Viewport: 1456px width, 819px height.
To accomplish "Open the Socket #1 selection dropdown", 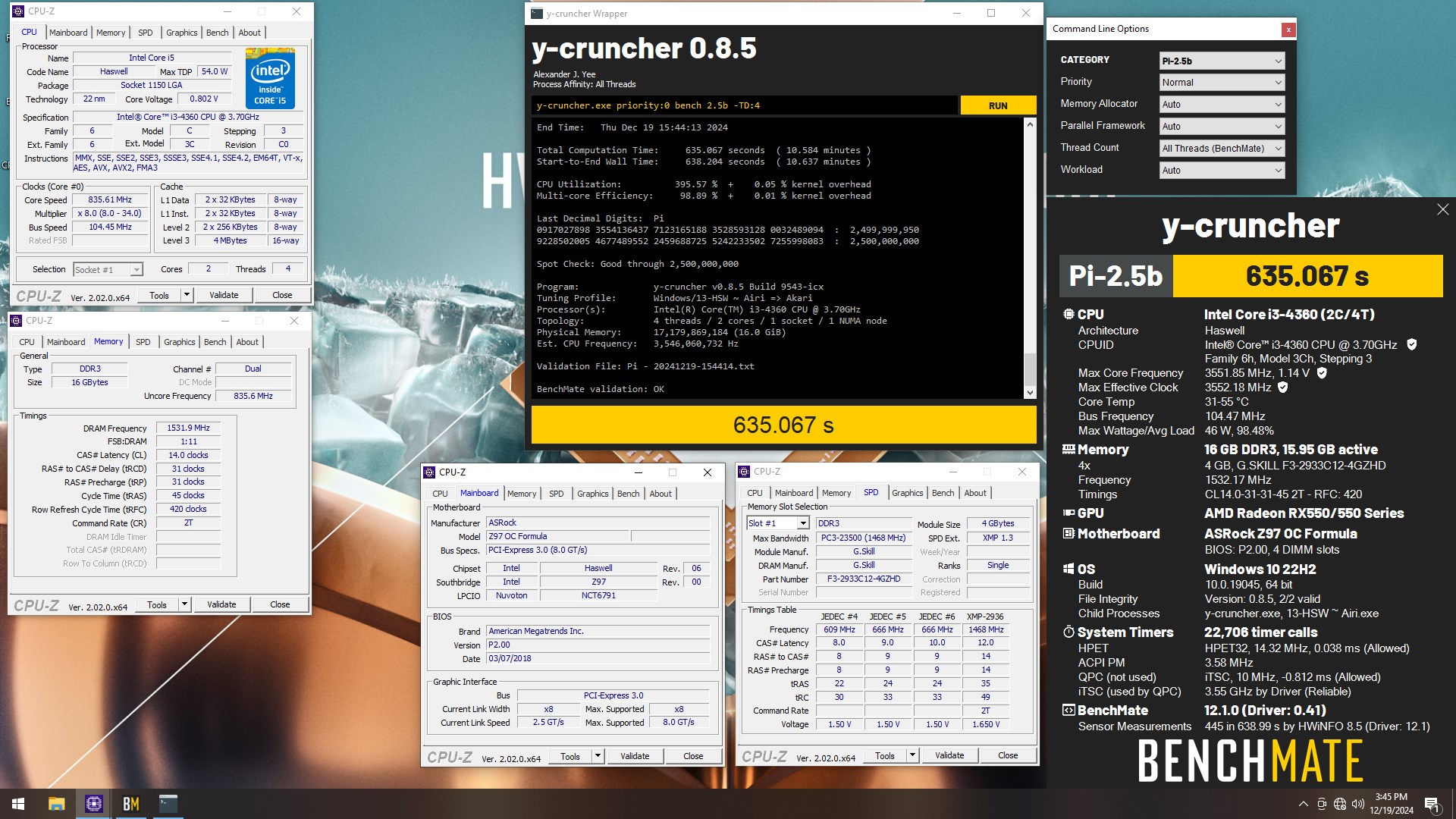I will [108, 270].
